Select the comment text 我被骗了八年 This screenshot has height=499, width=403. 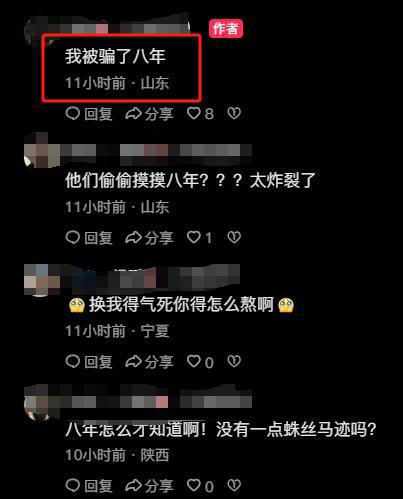[115, 56]
